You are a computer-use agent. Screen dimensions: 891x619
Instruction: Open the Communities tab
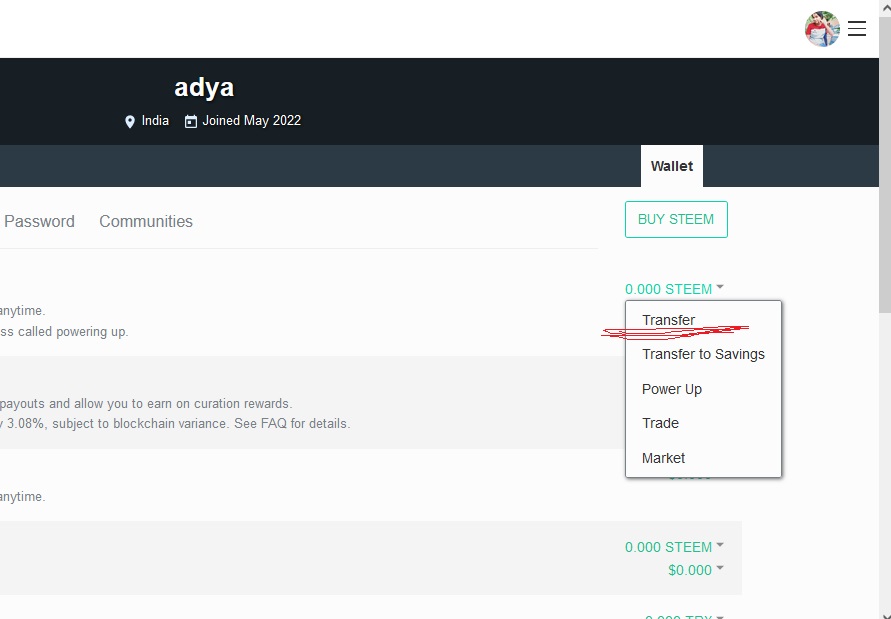[x=146, y=221]
